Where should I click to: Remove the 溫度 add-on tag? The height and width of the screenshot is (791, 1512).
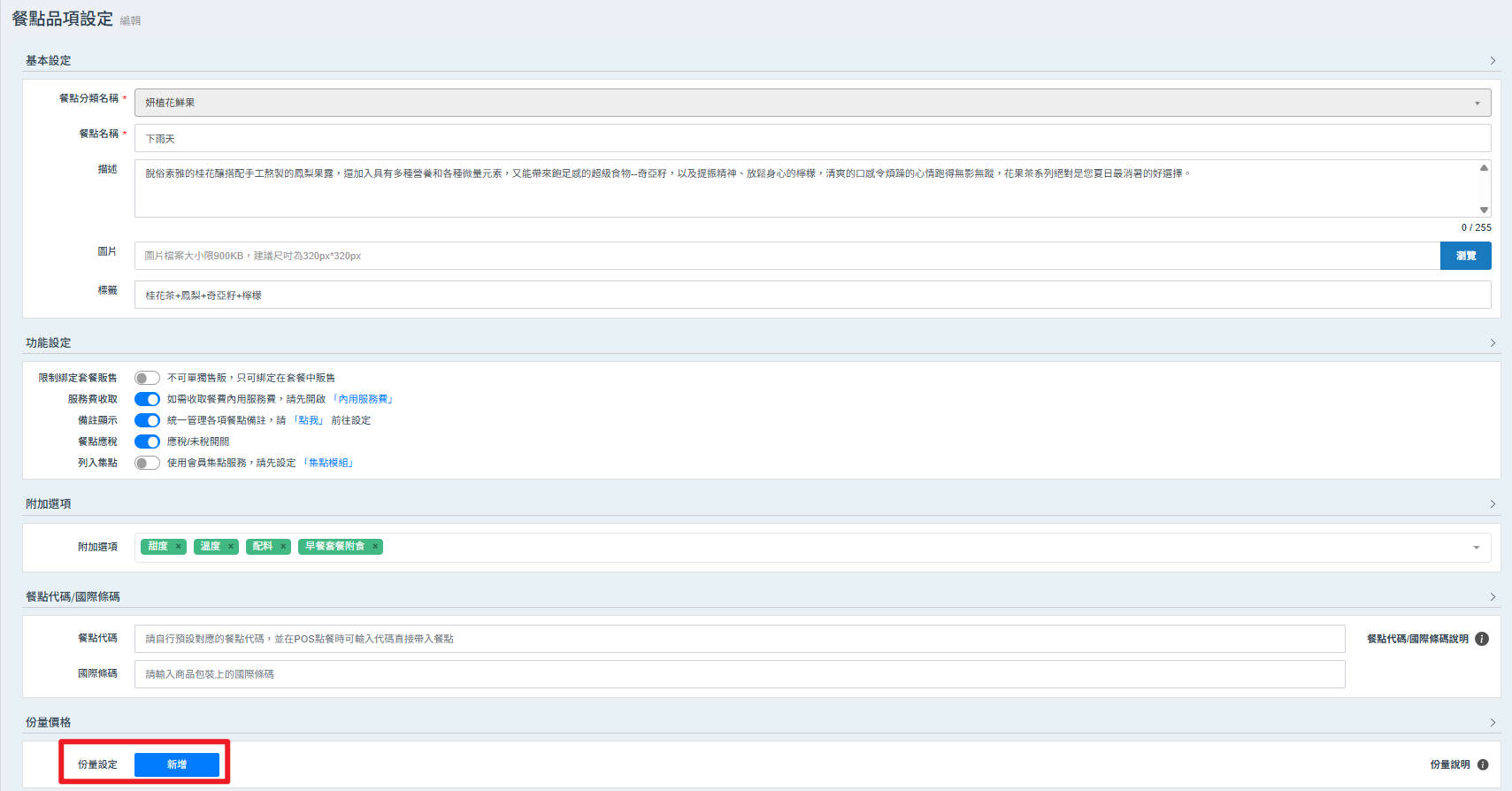(231, 547)
